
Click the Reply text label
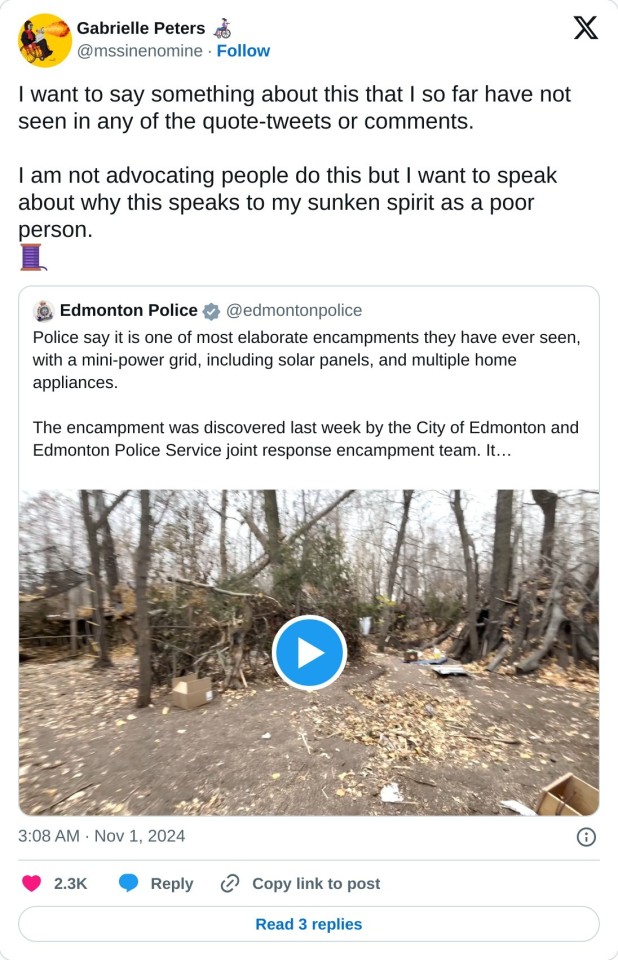171,884
